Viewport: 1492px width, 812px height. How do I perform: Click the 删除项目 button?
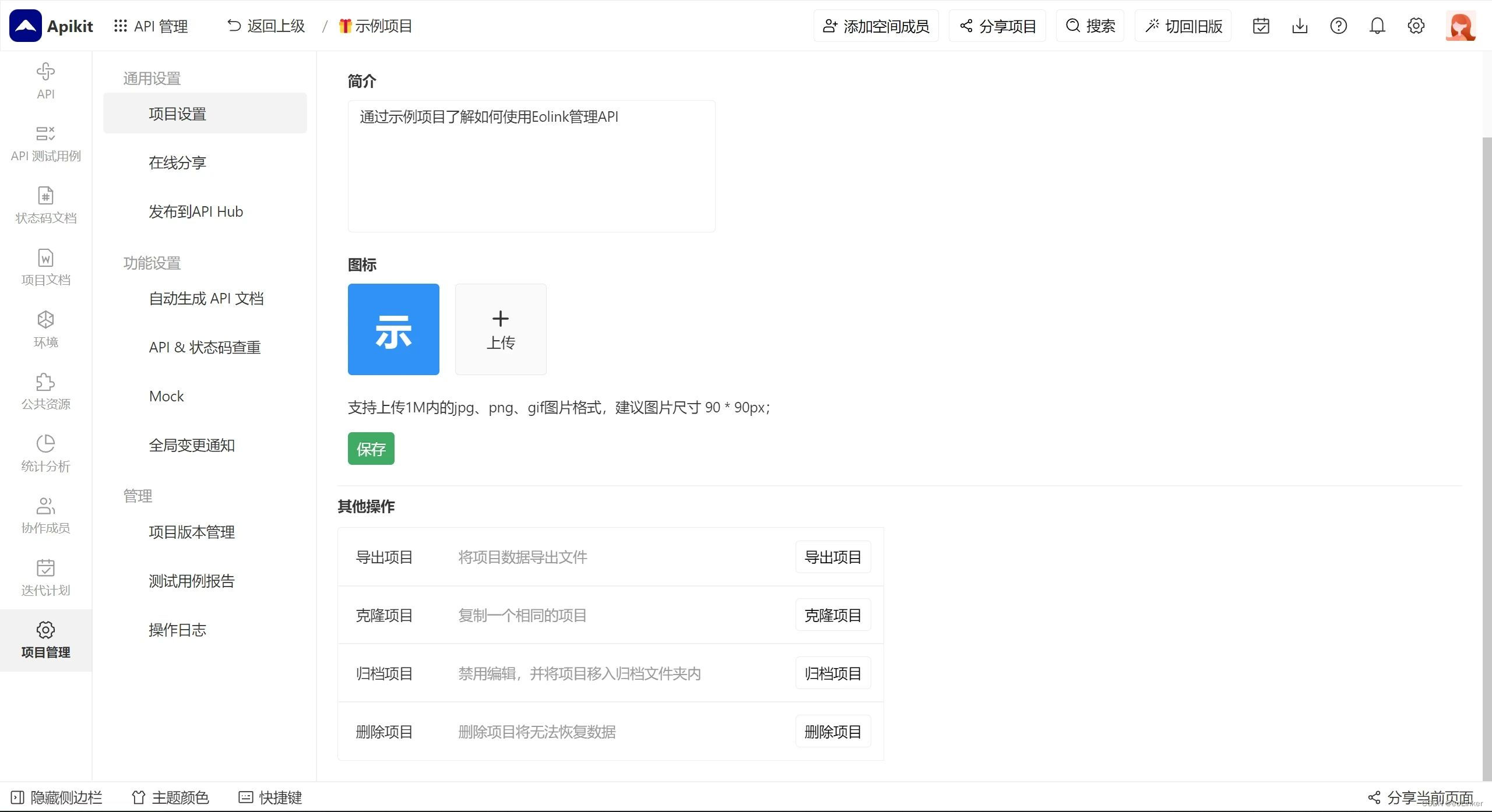click(832, 731)
